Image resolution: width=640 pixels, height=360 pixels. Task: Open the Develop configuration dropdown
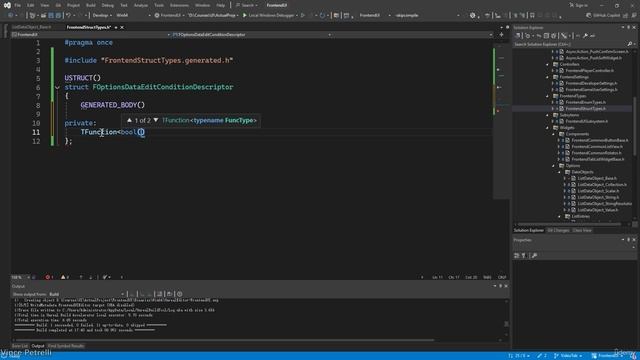click(102, 15)
